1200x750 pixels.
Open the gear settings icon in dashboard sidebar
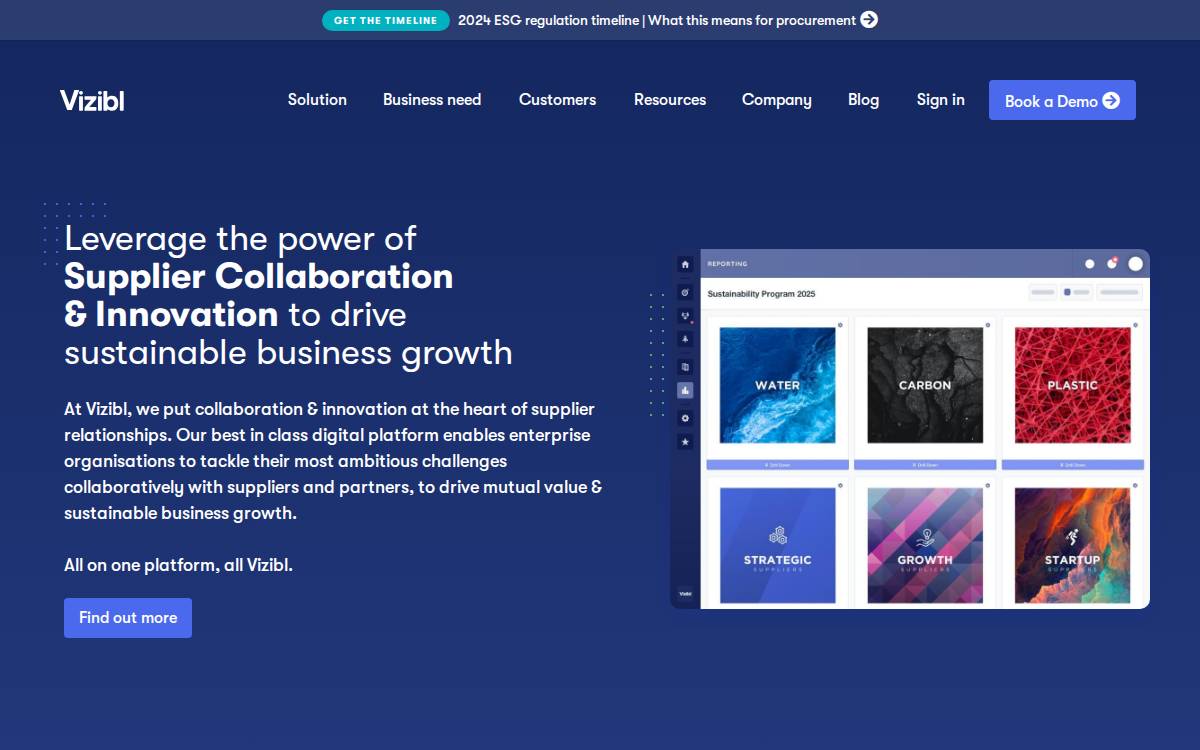tap(685, 417)
